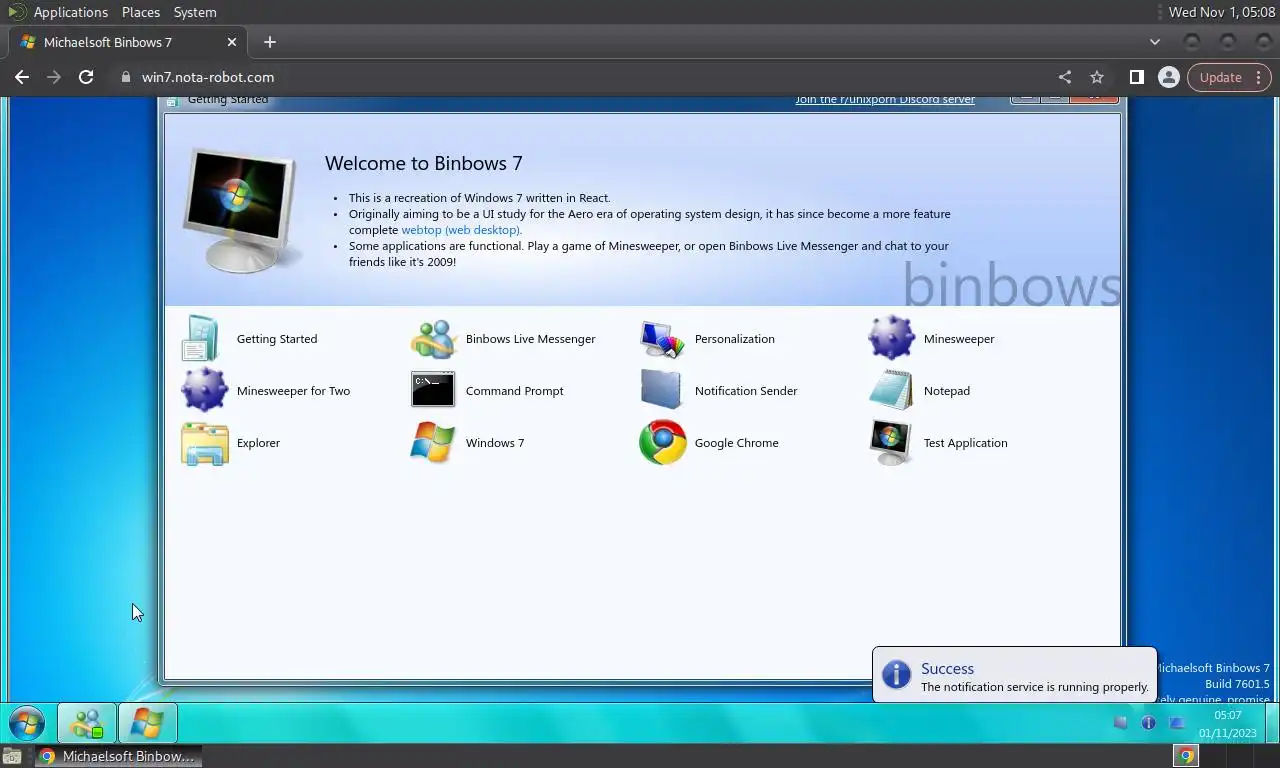Screen dimensions: 1280x768
Task: Open the Places menu
Action: point(141,12)
